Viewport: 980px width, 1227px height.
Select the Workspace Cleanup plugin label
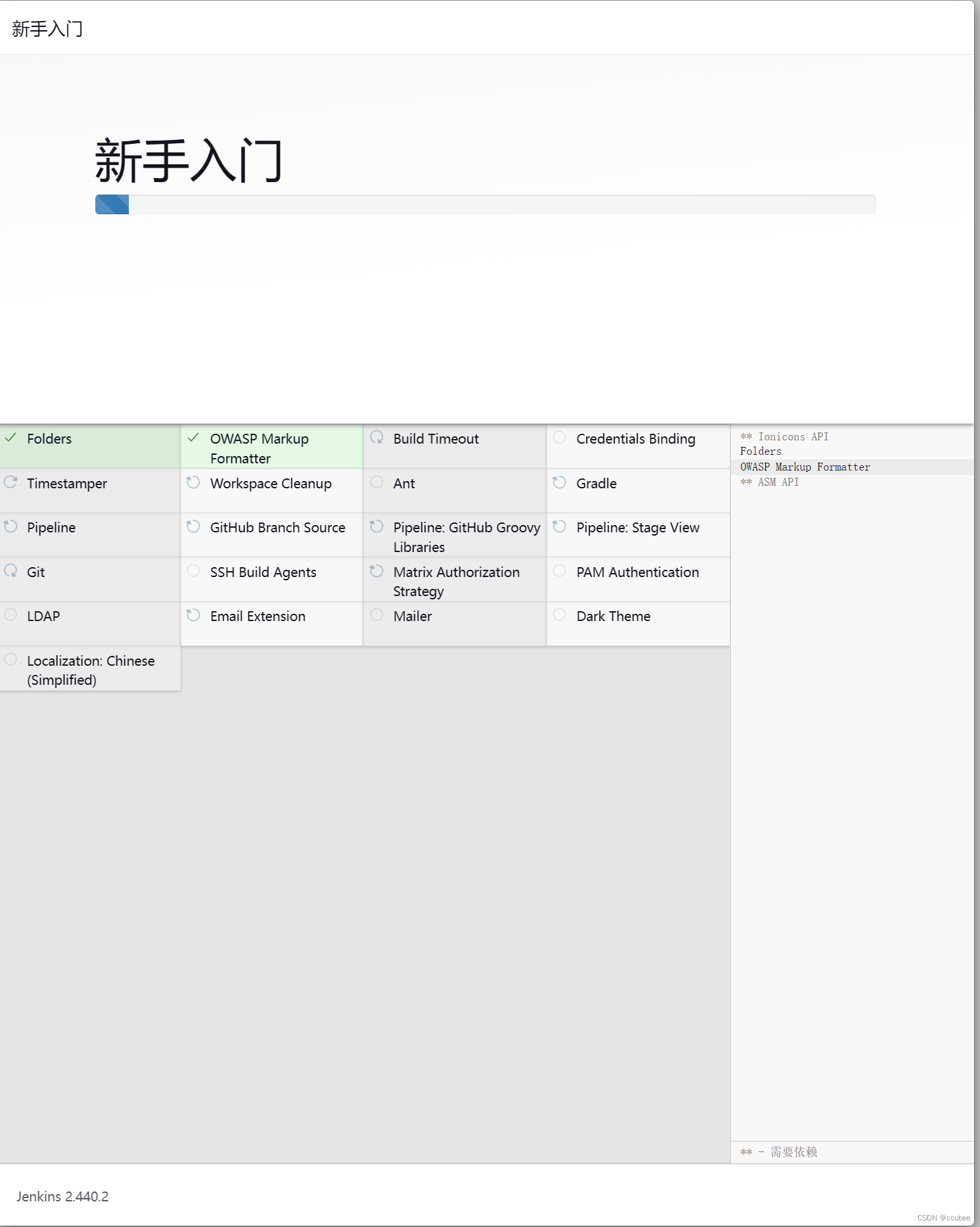coord(271,484)
